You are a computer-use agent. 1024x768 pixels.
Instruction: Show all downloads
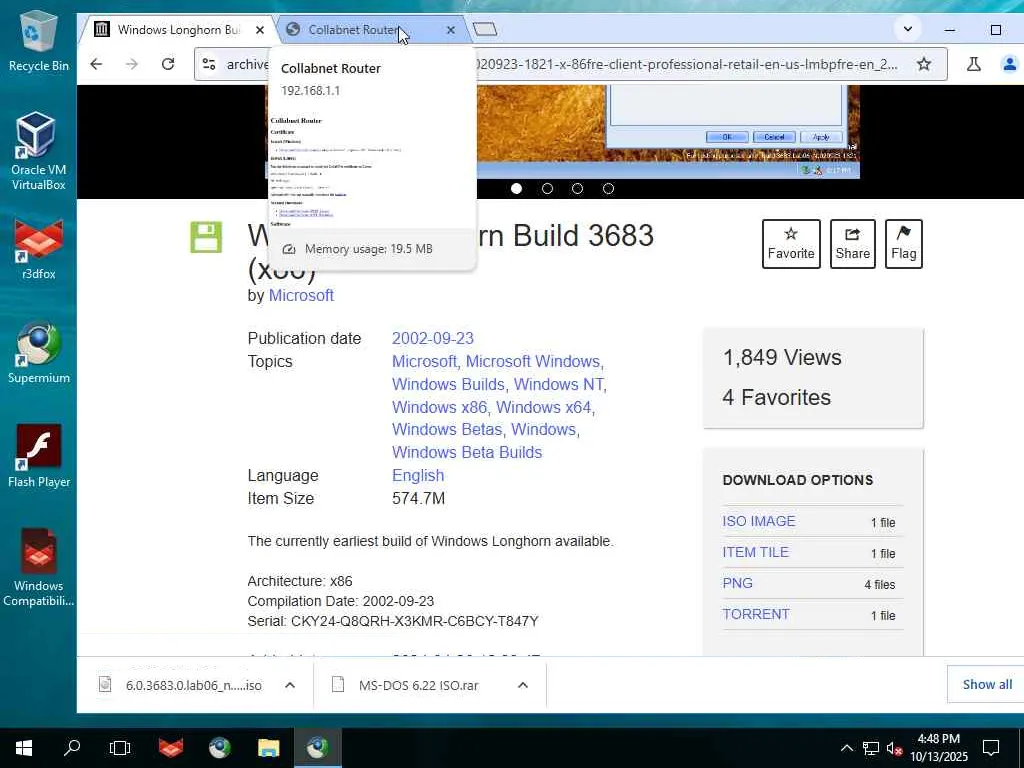pyautogui.click(x=987, y=684)
